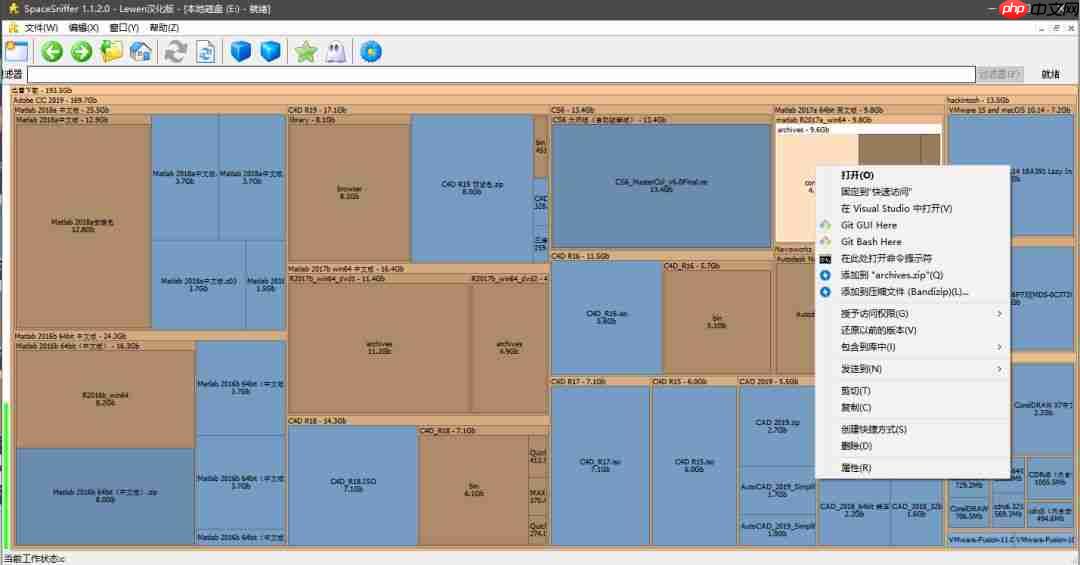This screenshot has height=565, width=1080.
Task: Open 属性(R) properties entry
Action: [x=913, y=468]
